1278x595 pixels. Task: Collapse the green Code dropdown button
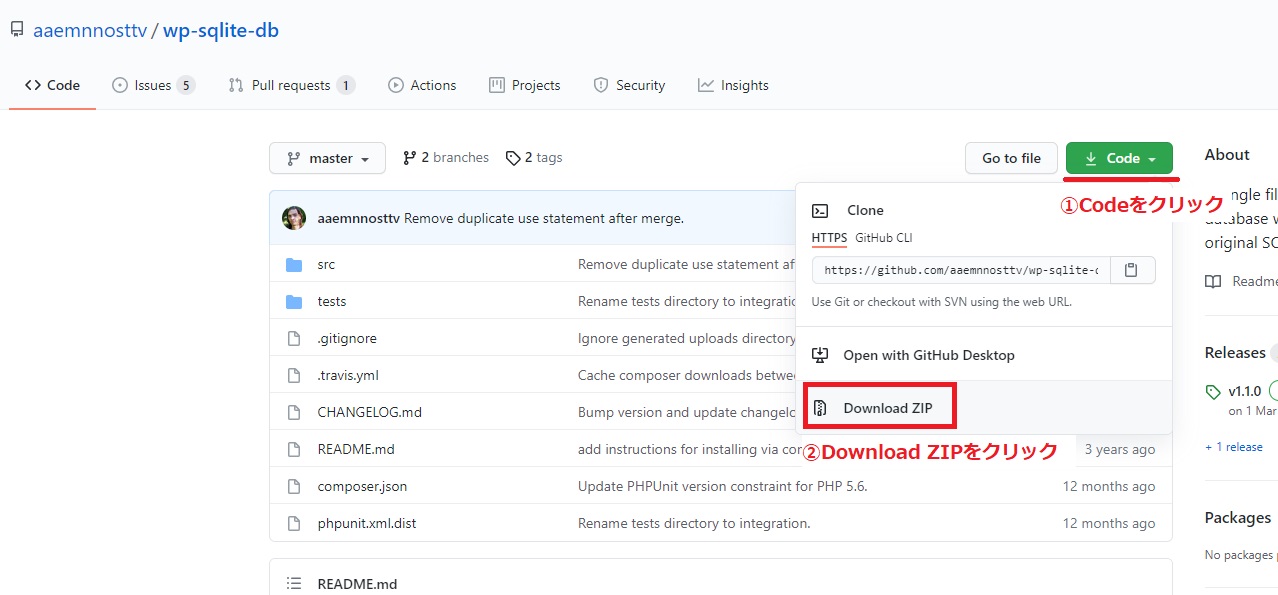1119,158
